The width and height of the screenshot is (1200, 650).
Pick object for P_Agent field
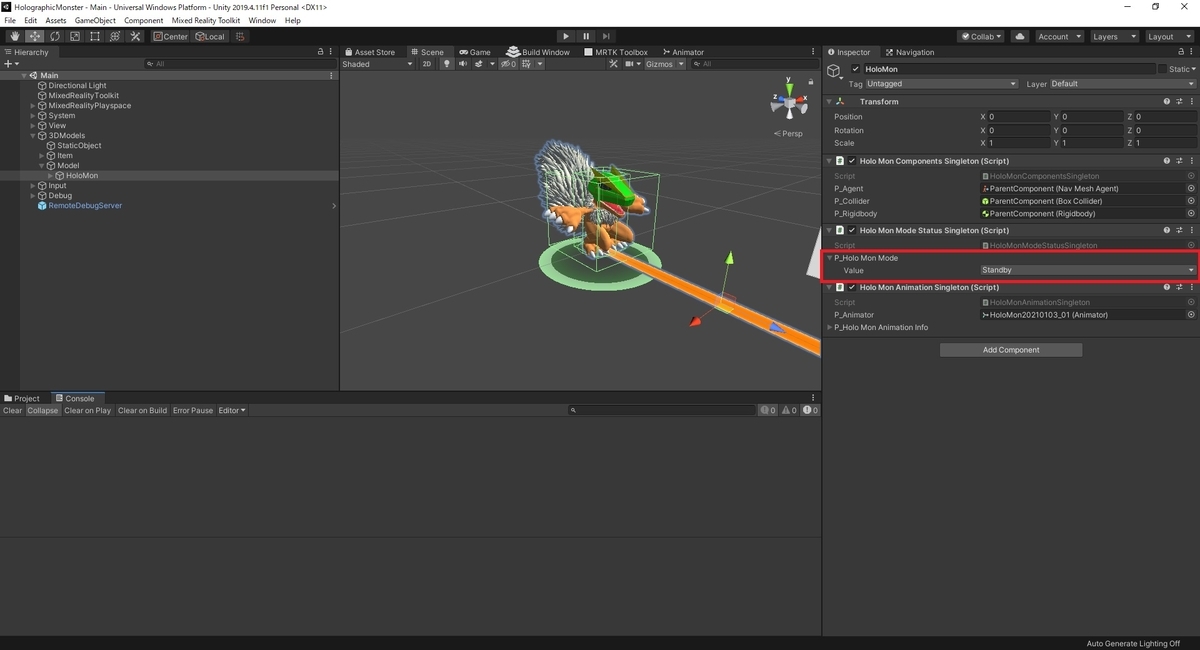[x=1190, y=188]
